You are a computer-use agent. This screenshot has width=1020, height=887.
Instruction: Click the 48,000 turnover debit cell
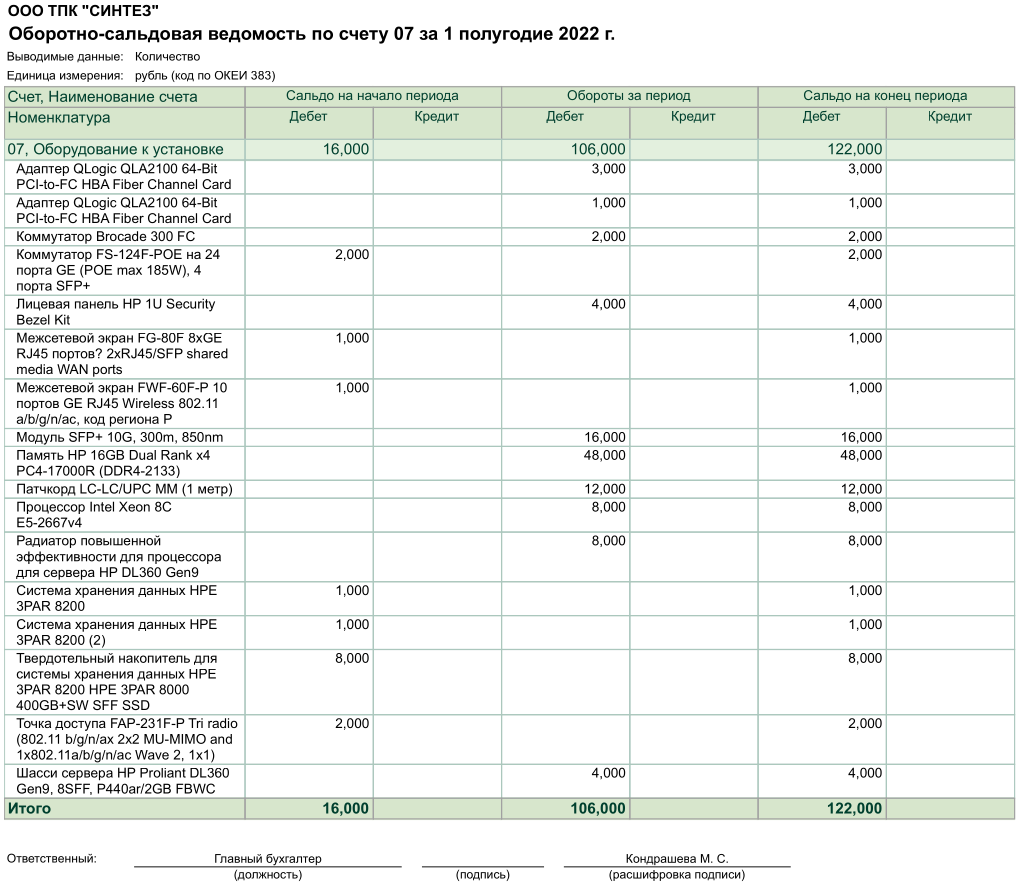click(x=565, y=463)
